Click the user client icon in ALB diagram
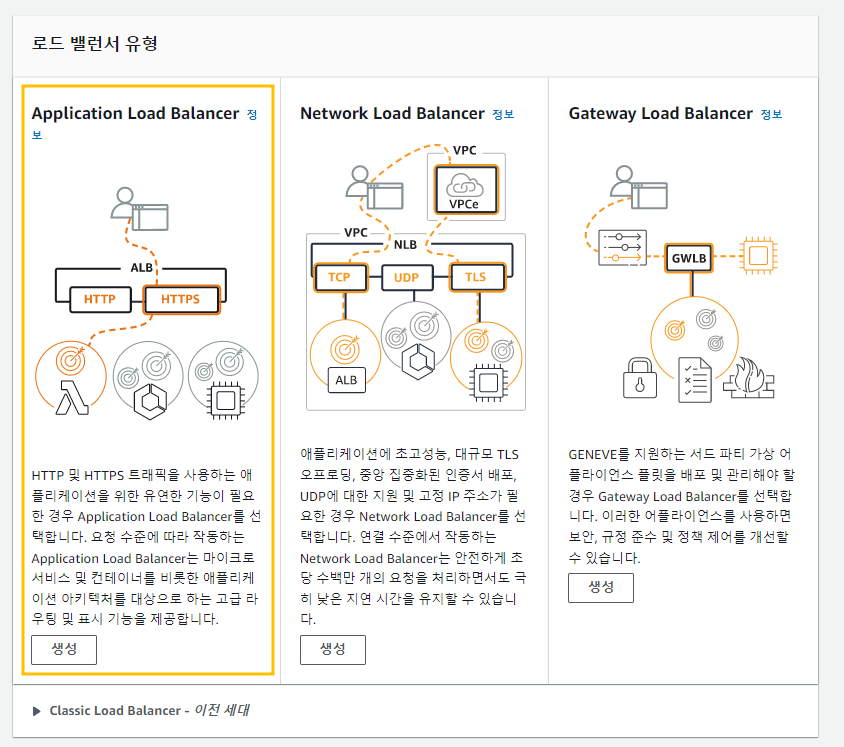The width and height of the screenshot is (844, 747). click(x=139, y=209)
